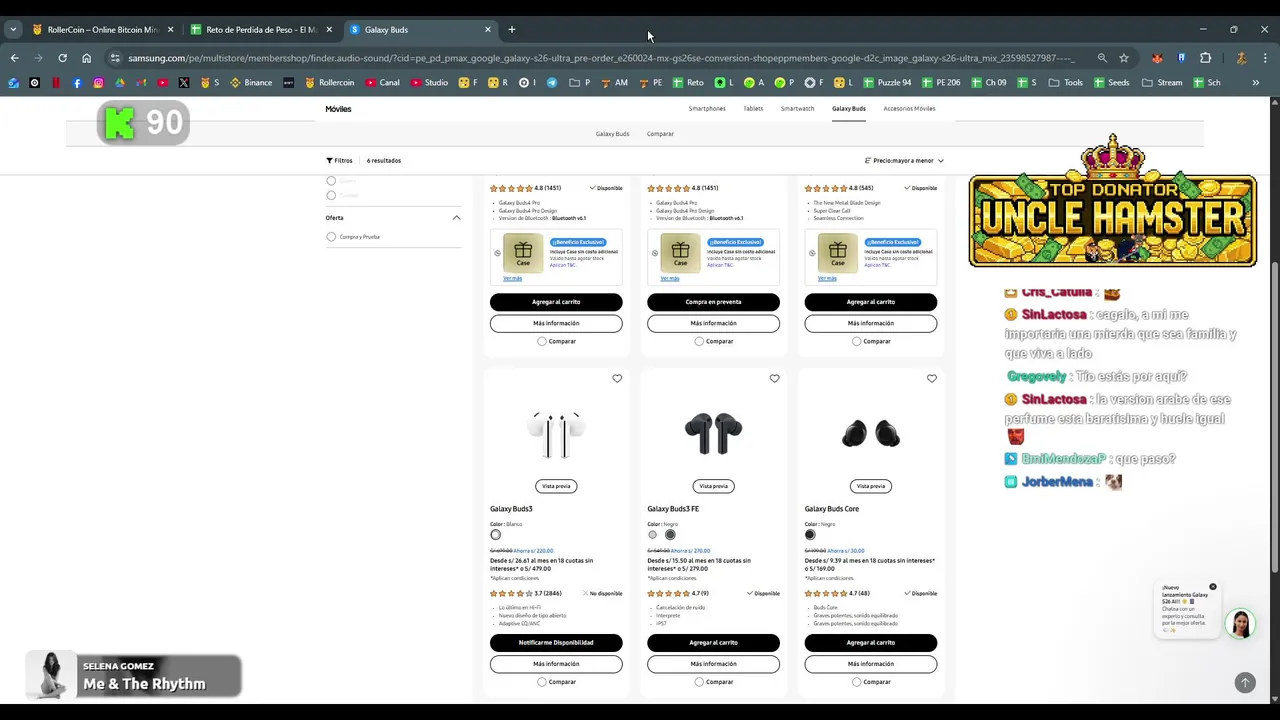This screenshot has height=720, width=1280.
Task: Open the Chrome zoom magnifier icon
Action: pyautogui.click(x=1102, y=58)
